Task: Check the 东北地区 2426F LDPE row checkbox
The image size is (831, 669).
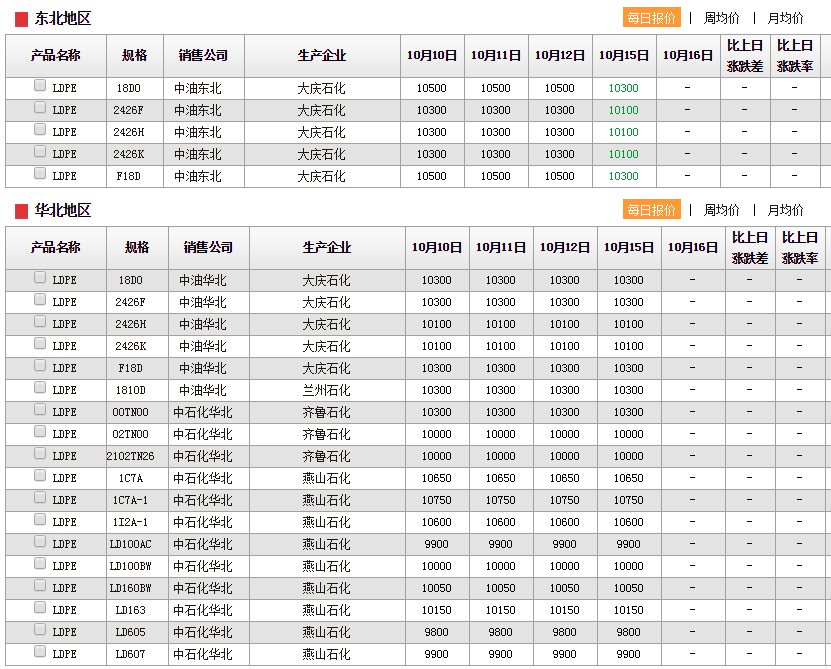Action: [x=40, y=108]
